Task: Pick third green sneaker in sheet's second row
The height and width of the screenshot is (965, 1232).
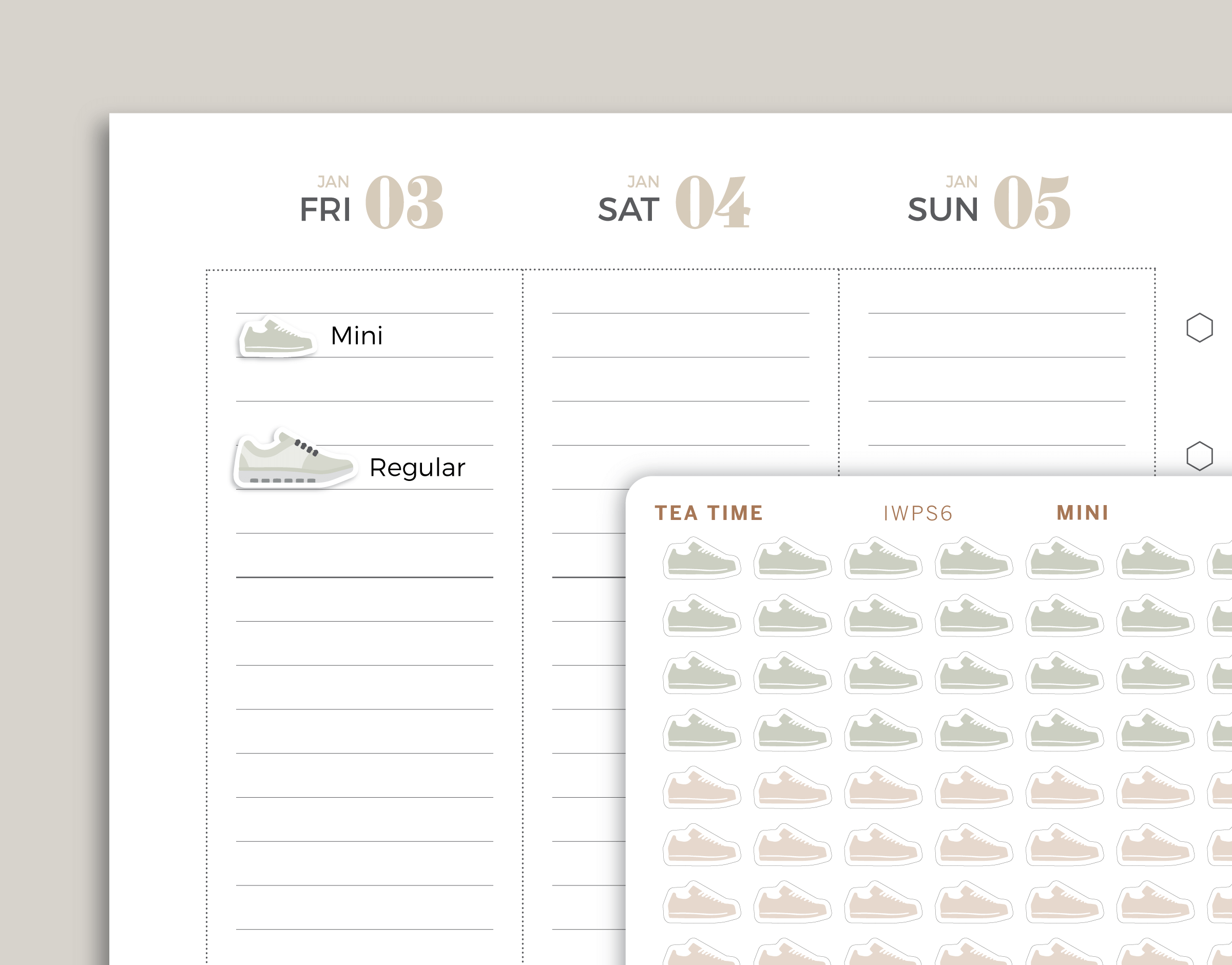Action: (x=883, y=616)
